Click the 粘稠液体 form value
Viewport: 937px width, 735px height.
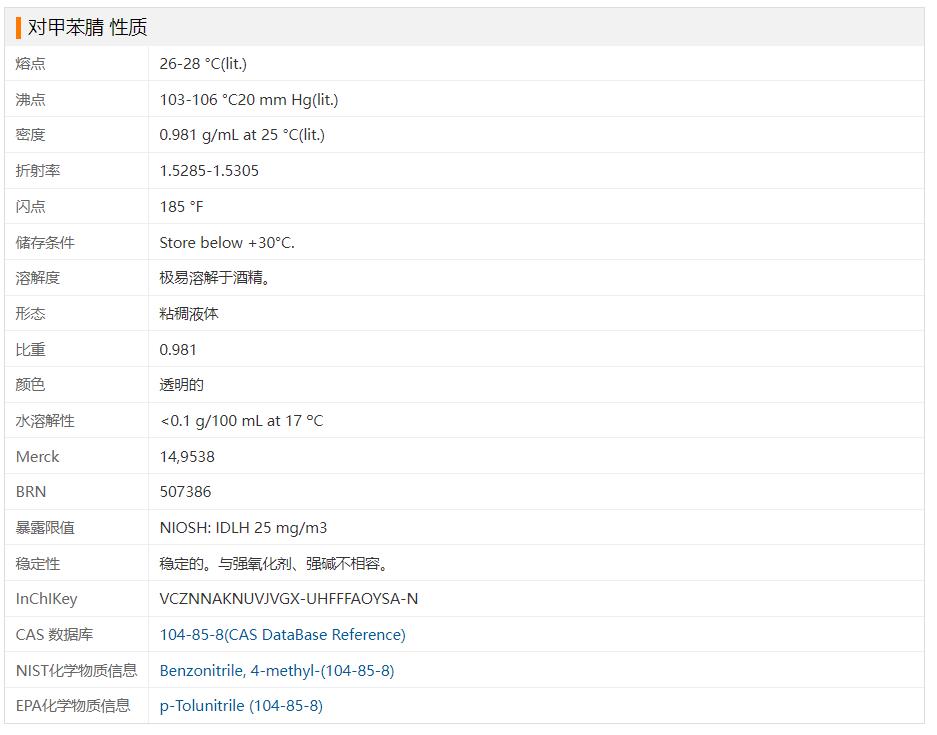(189, 314)
